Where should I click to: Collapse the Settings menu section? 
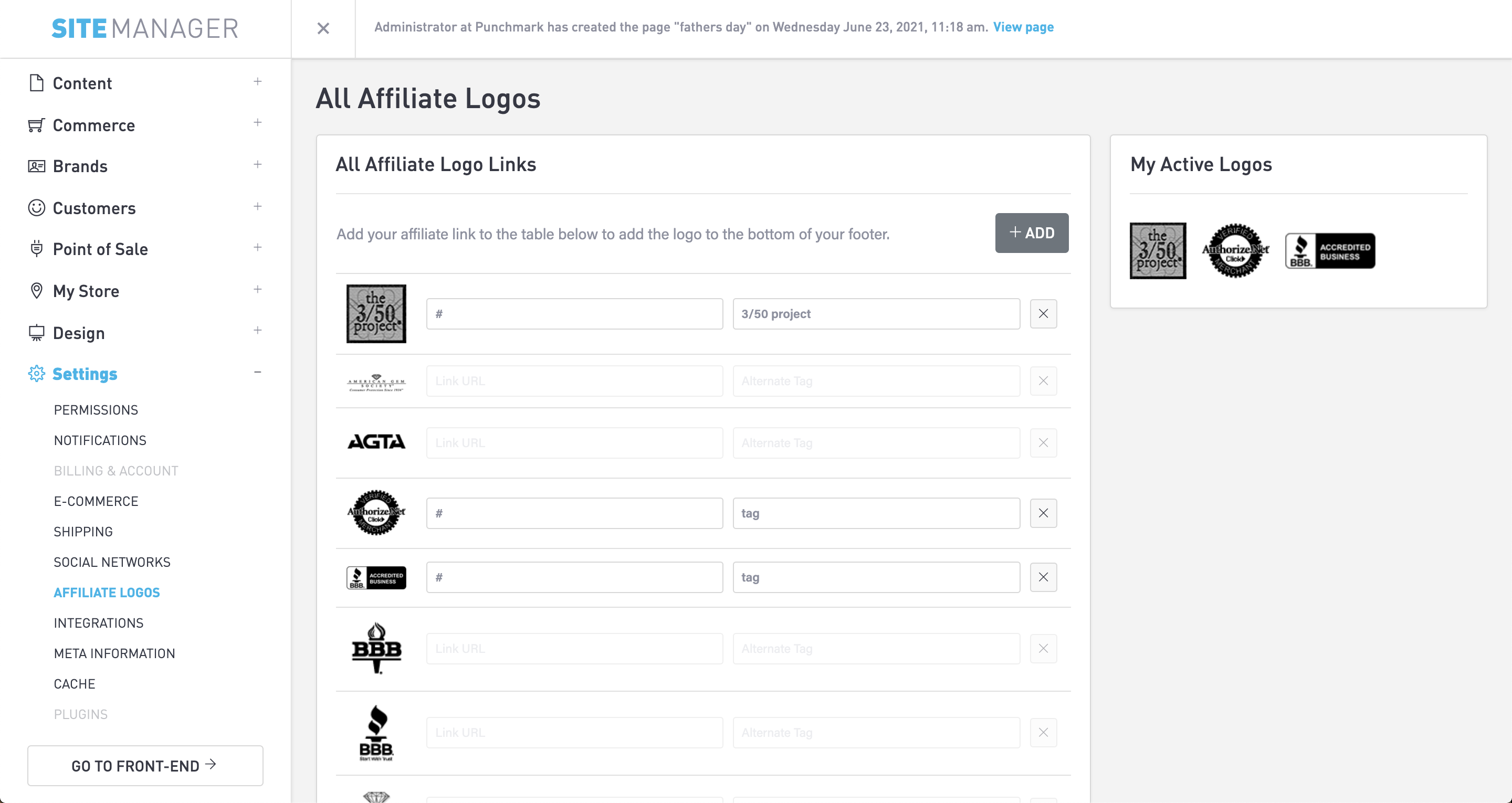(x=257, y=372)
